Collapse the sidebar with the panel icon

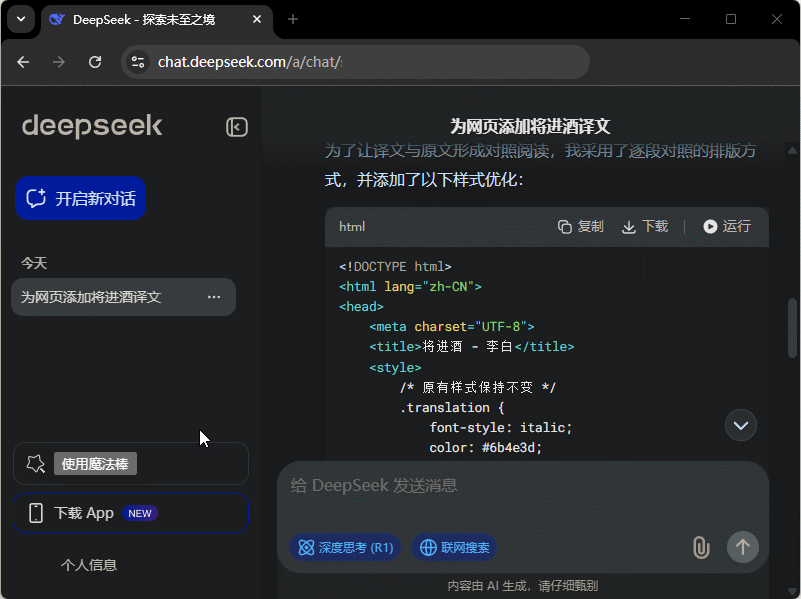coord(236,127)
